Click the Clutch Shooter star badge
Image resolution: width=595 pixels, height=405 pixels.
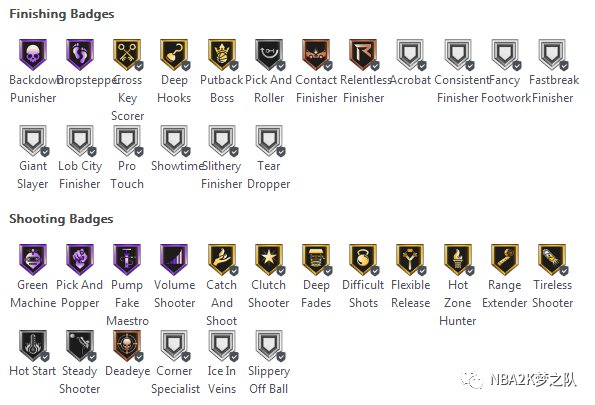[x=269, y=260]
